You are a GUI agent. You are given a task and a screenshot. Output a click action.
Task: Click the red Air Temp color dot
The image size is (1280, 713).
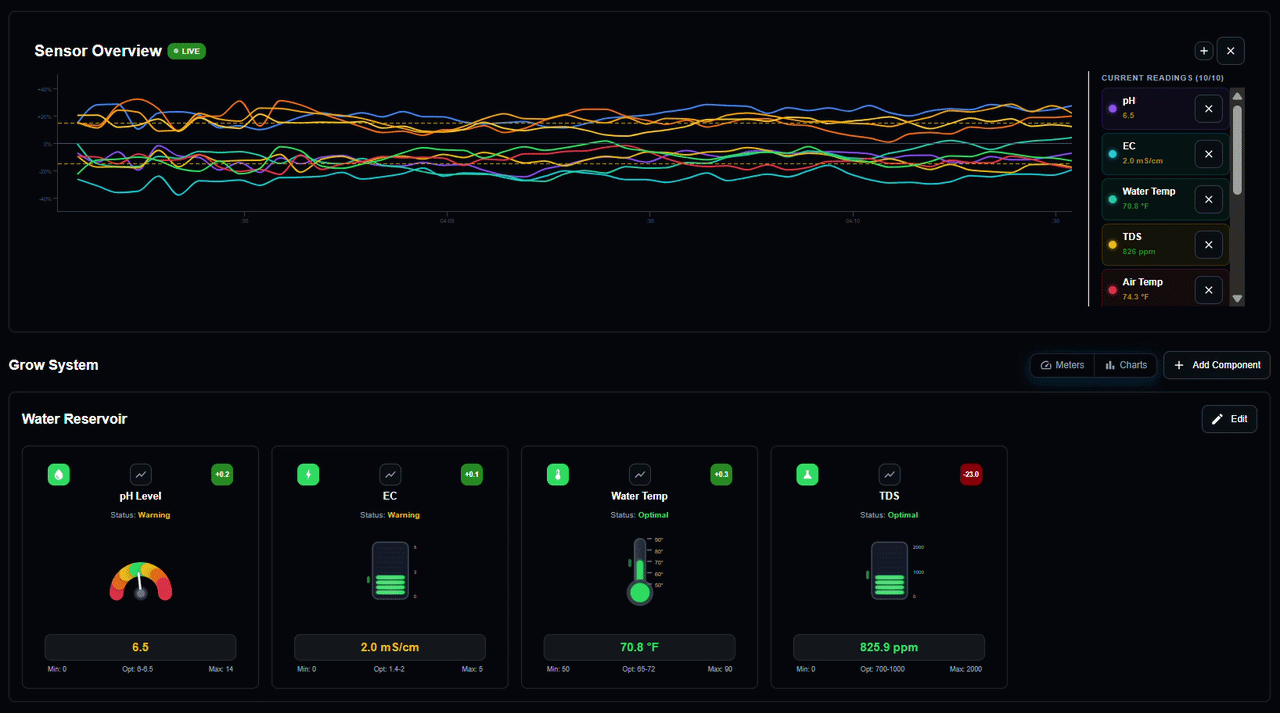coord(1112,290)
